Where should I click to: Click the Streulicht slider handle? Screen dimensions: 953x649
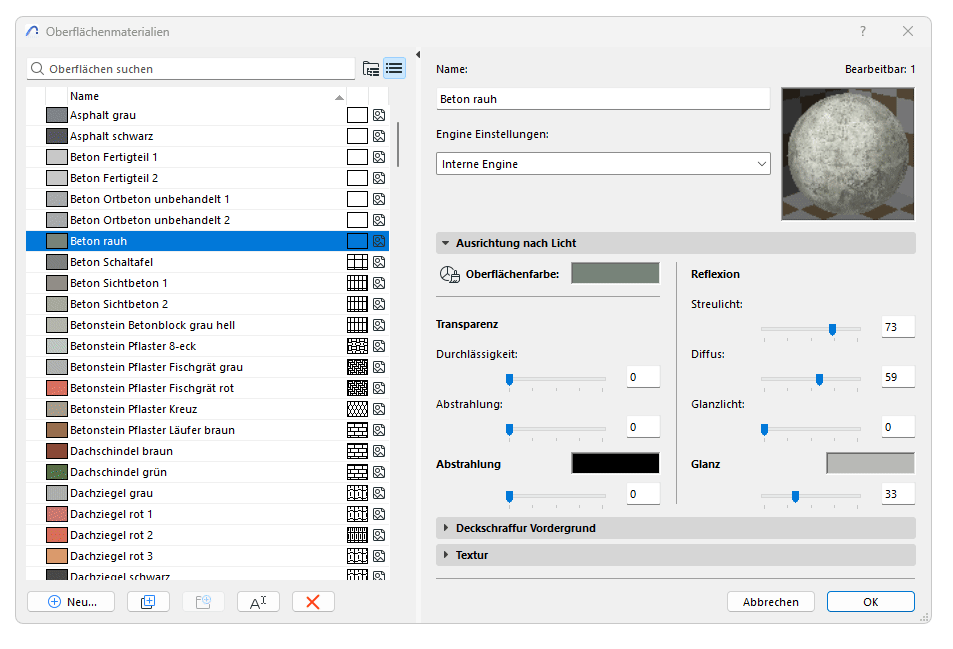[x=833, y=328]
